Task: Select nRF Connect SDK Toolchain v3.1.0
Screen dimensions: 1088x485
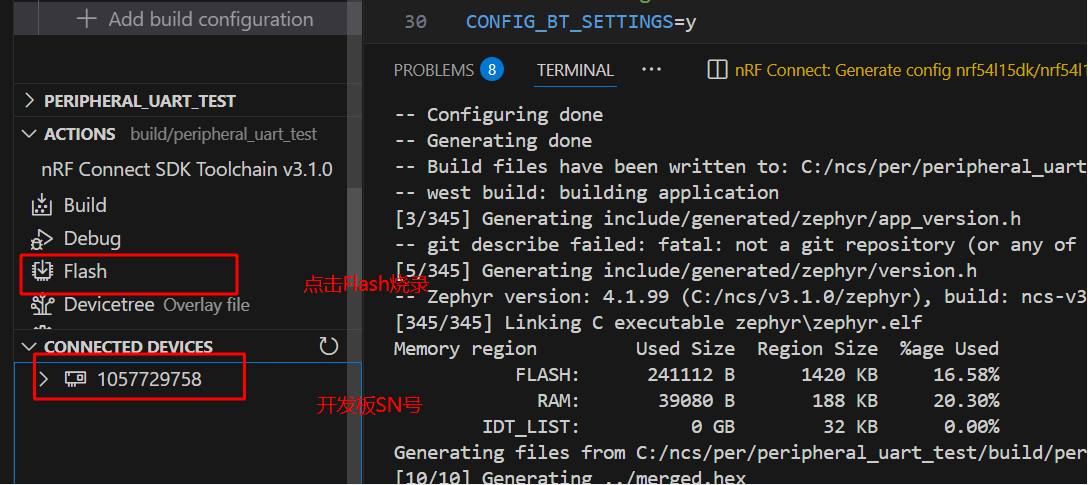Action: point(187,169)
